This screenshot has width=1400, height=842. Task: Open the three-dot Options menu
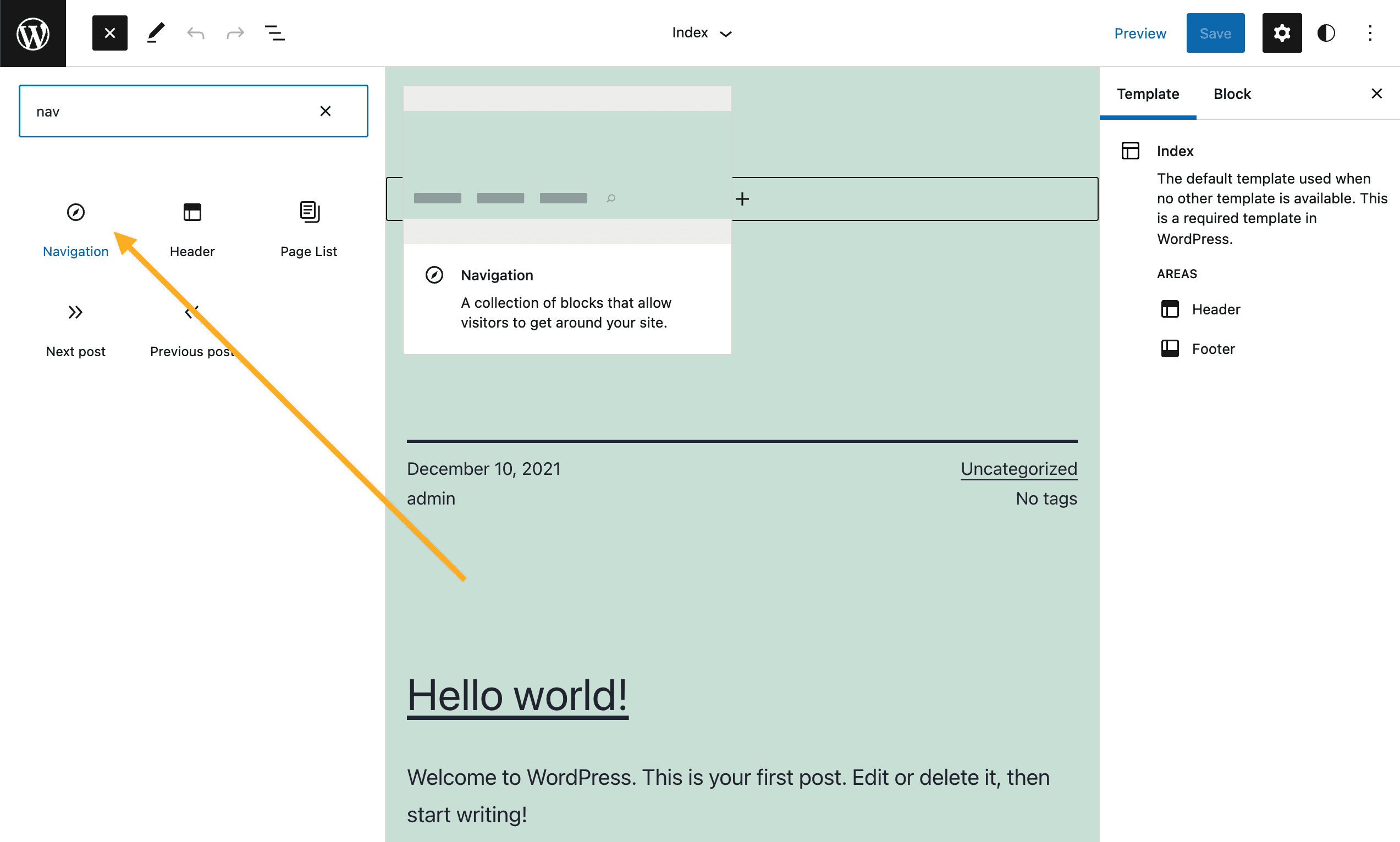click(1370, 33)
